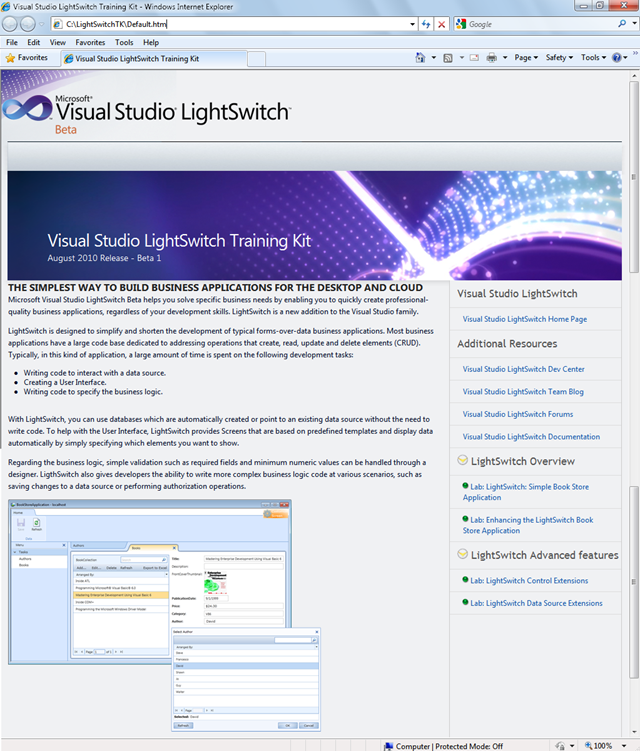640x751 pixels.
Task: Click the Google search provider icon
Action: point(461,24)
